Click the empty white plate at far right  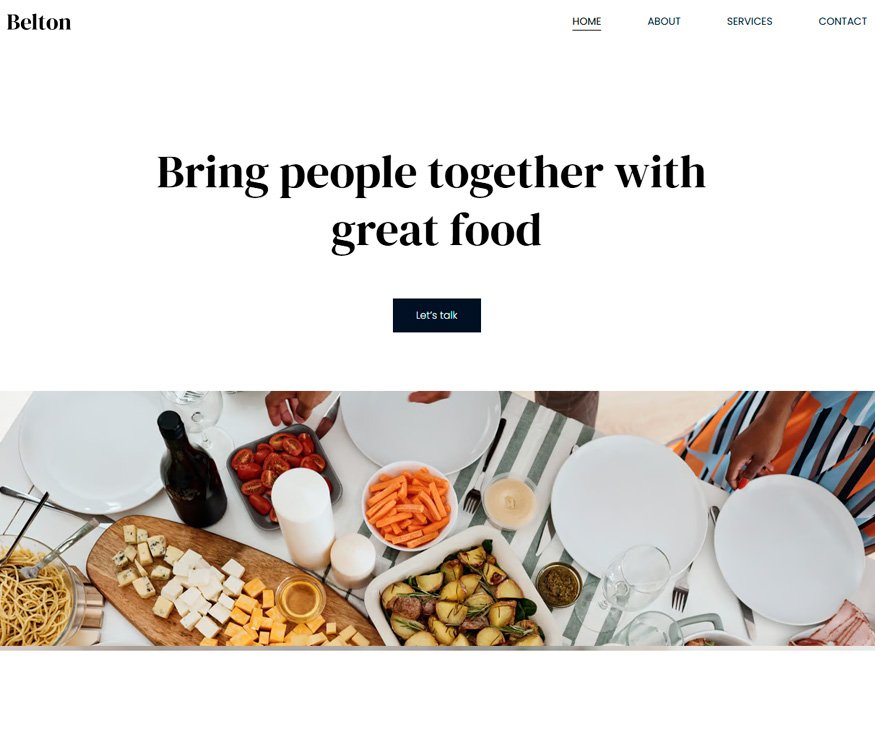coord(789,549)
